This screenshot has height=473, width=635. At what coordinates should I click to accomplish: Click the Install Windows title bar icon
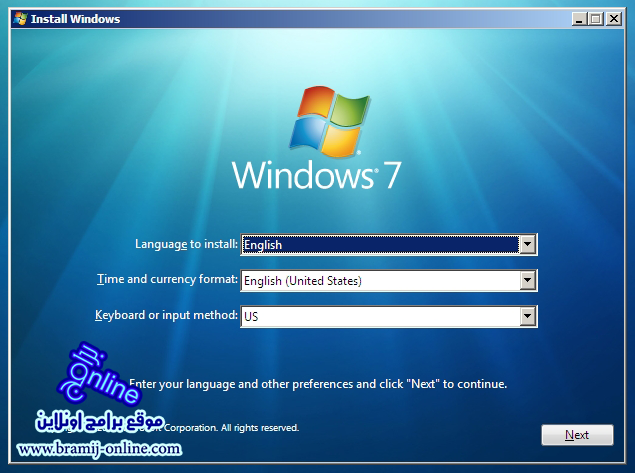20,19
